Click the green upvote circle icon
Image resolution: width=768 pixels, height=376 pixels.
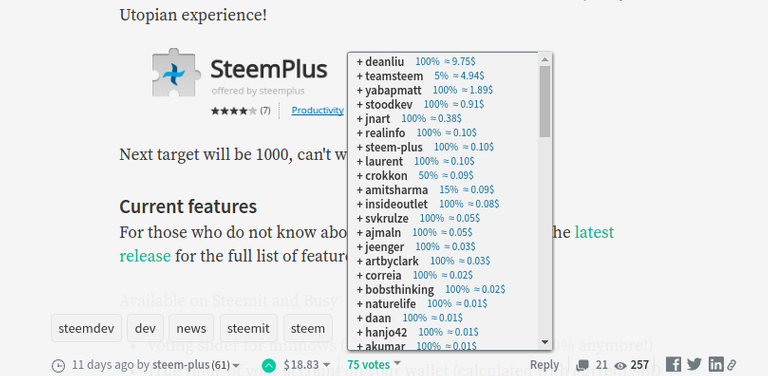268,365
